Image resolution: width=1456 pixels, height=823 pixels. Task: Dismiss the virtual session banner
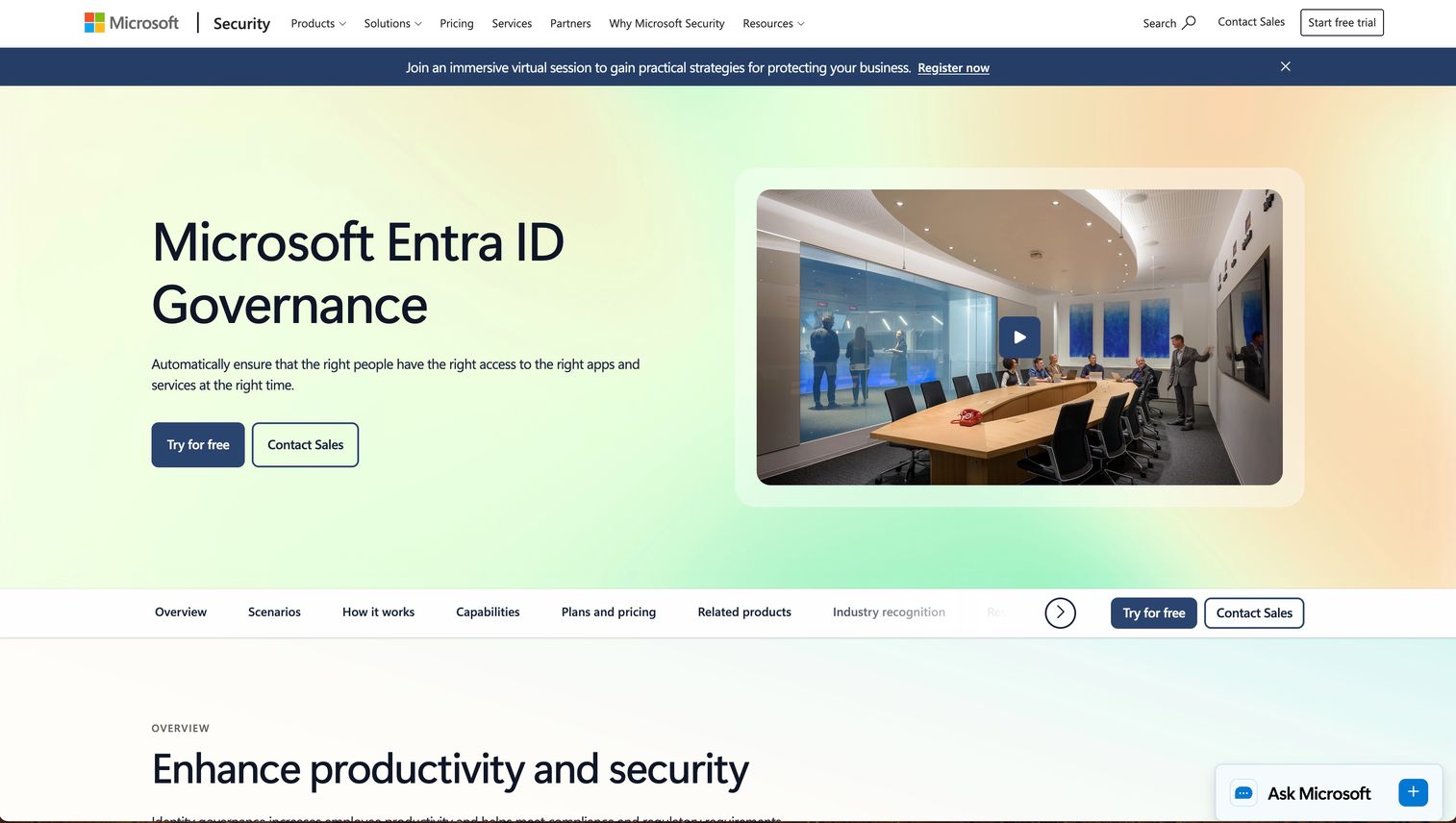pyautogui.click(x=1286, y=66)
